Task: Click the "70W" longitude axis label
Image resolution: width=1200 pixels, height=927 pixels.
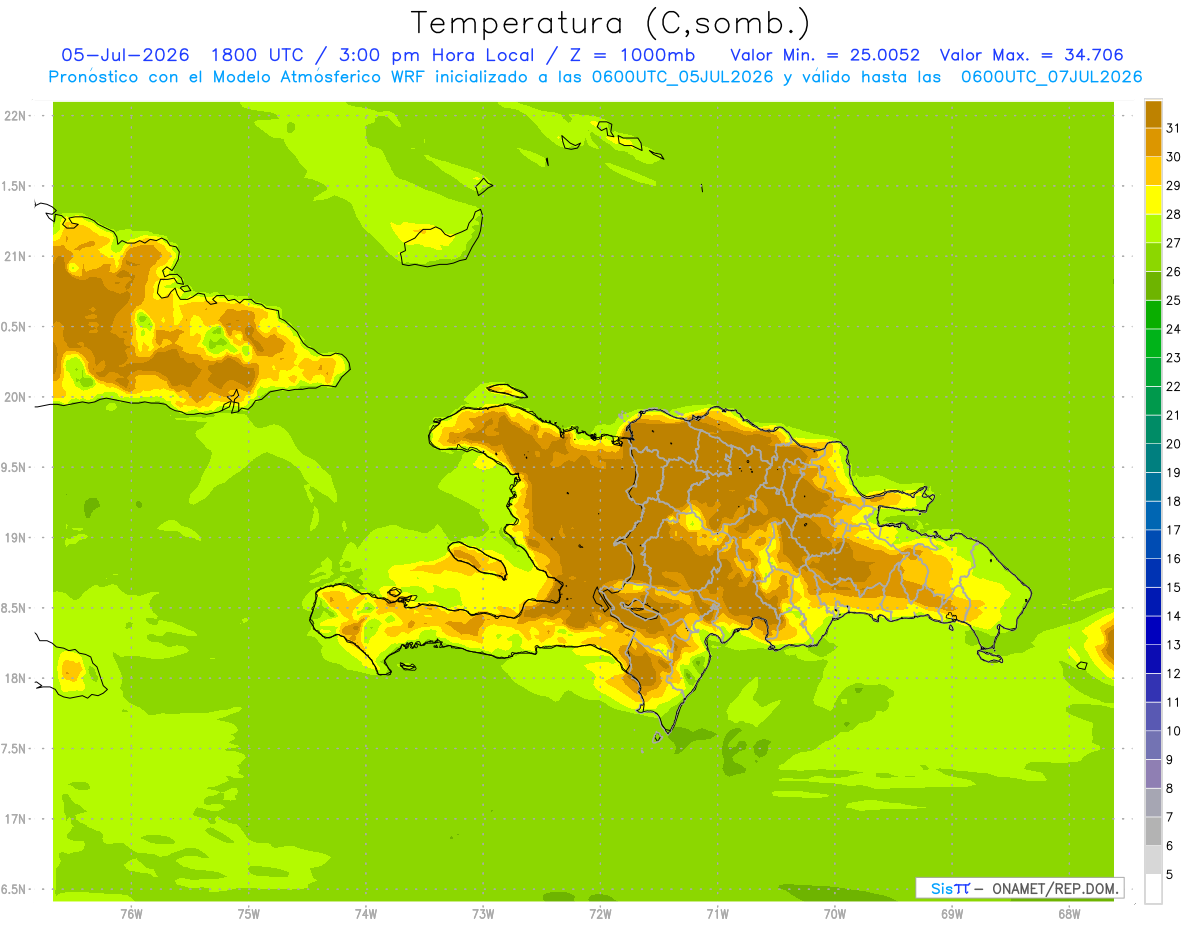Action: click(x=835, y=913)
